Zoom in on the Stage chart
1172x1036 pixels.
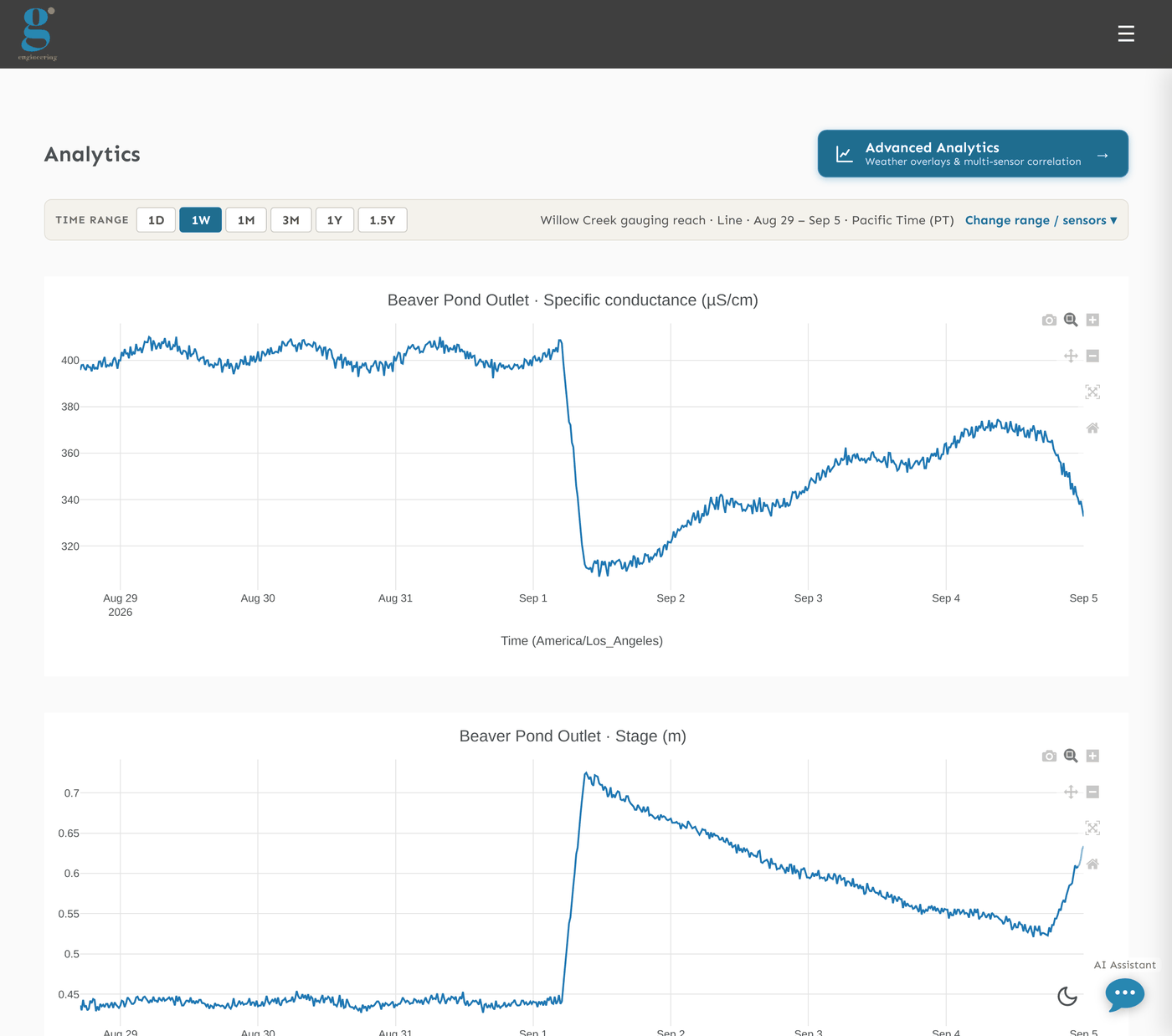pos(1092,756)
